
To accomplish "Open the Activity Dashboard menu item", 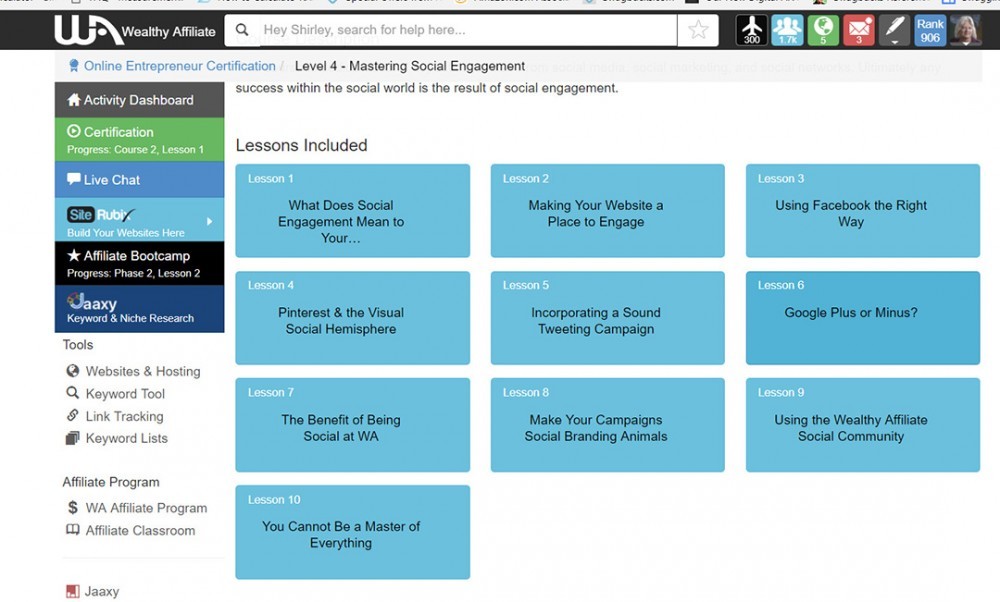I will 139,99.
